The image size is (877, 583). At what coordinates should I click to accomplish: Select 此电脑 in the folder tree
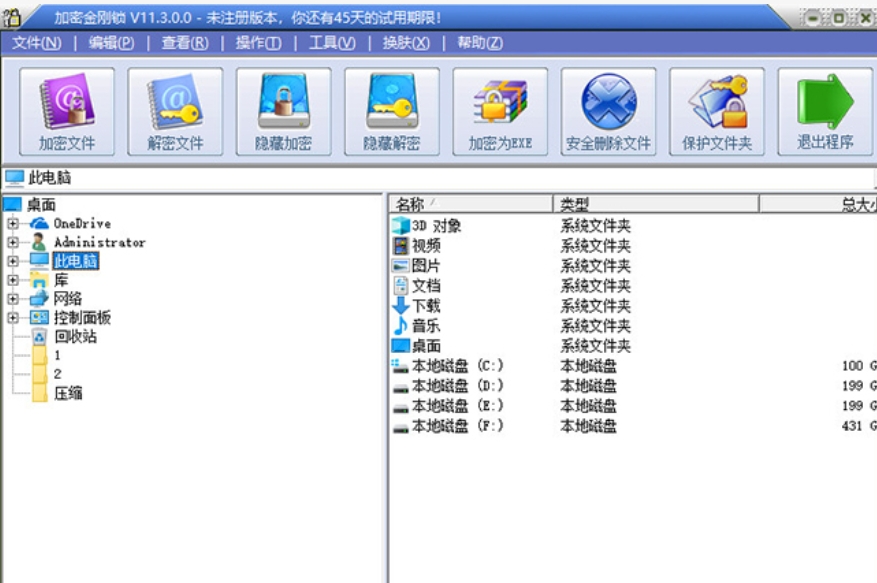tap(76, 261)
